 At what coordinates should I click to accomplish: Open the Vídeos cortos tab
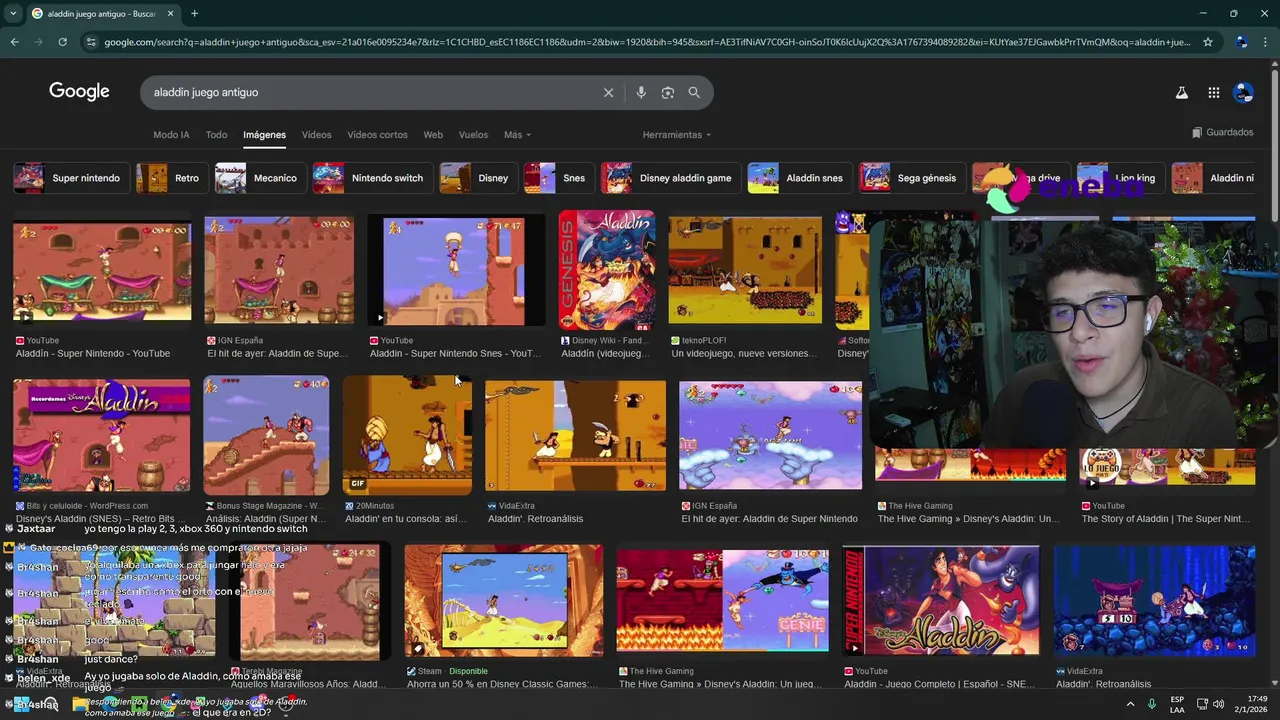tap(377, 135)
